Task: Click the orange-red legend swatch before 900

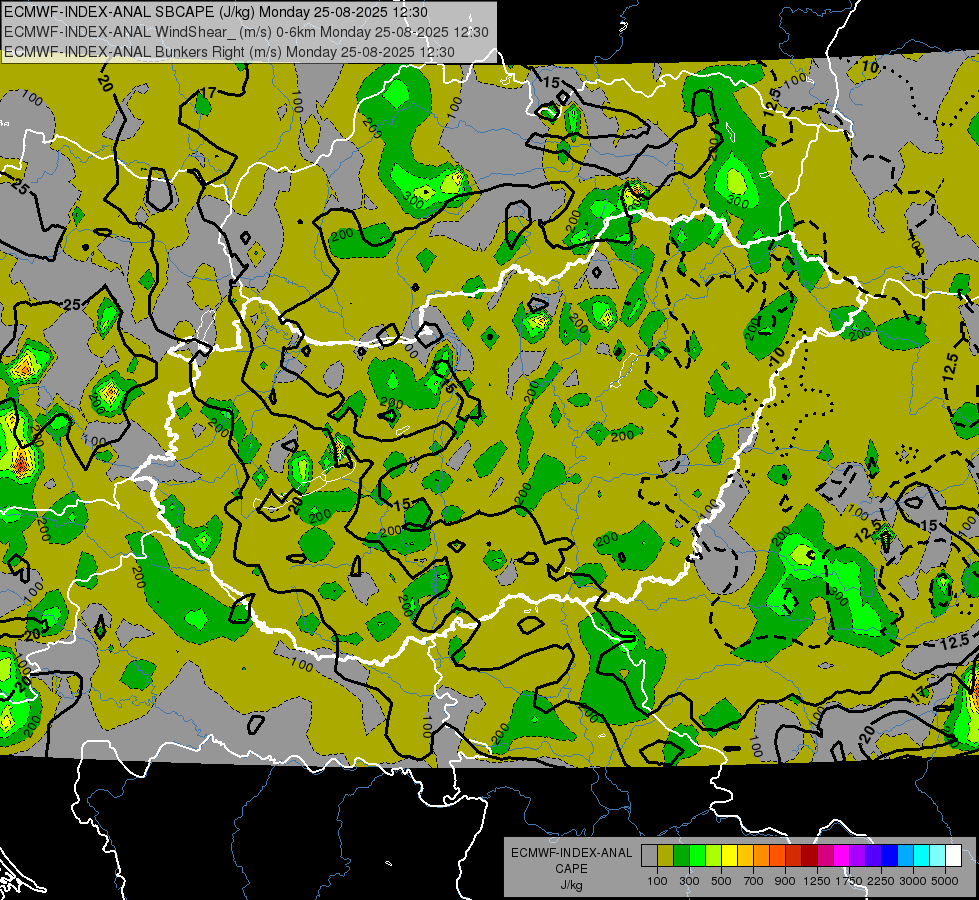Action: click(x=777, y=856)
